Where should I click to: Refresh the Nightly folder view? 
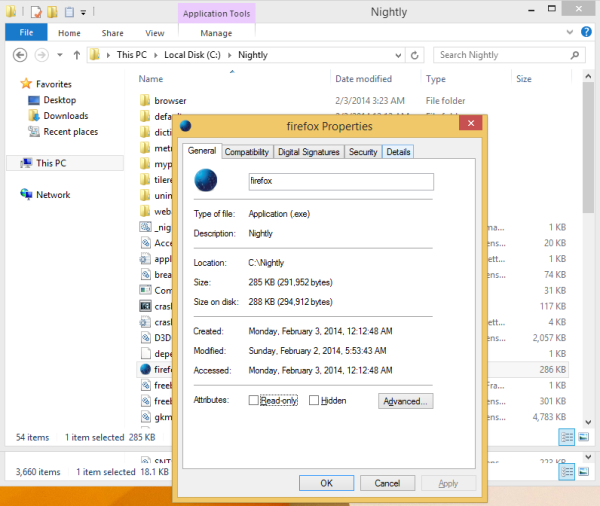414,55
